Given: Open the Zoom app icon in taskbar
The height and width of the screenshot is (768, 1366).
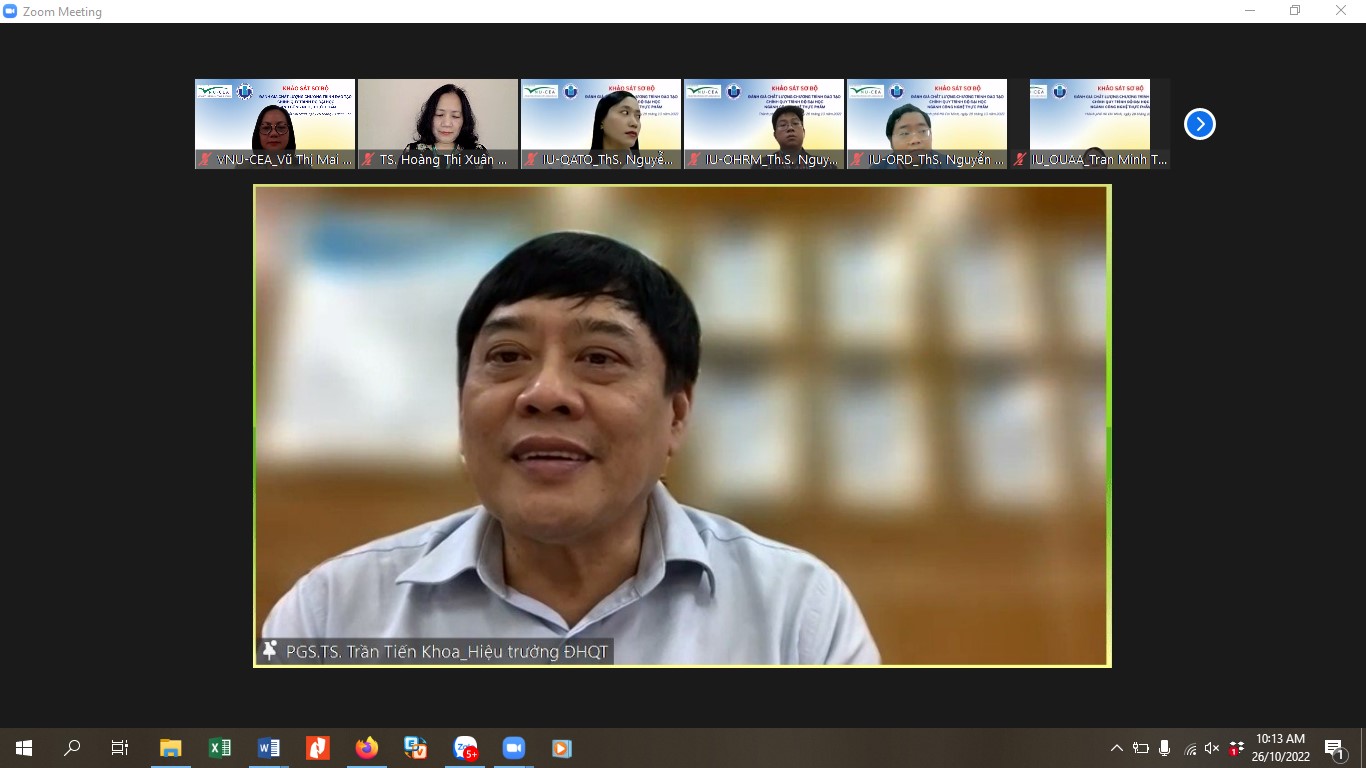Looking at the screenshot, I should click(x=514, y=748).
